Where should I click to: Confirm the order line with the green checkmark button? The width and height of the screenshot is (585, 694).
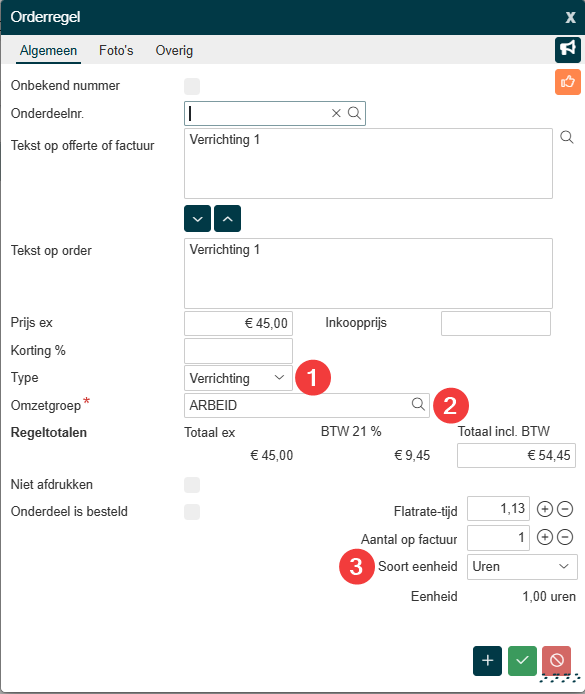tap(522, 661)
